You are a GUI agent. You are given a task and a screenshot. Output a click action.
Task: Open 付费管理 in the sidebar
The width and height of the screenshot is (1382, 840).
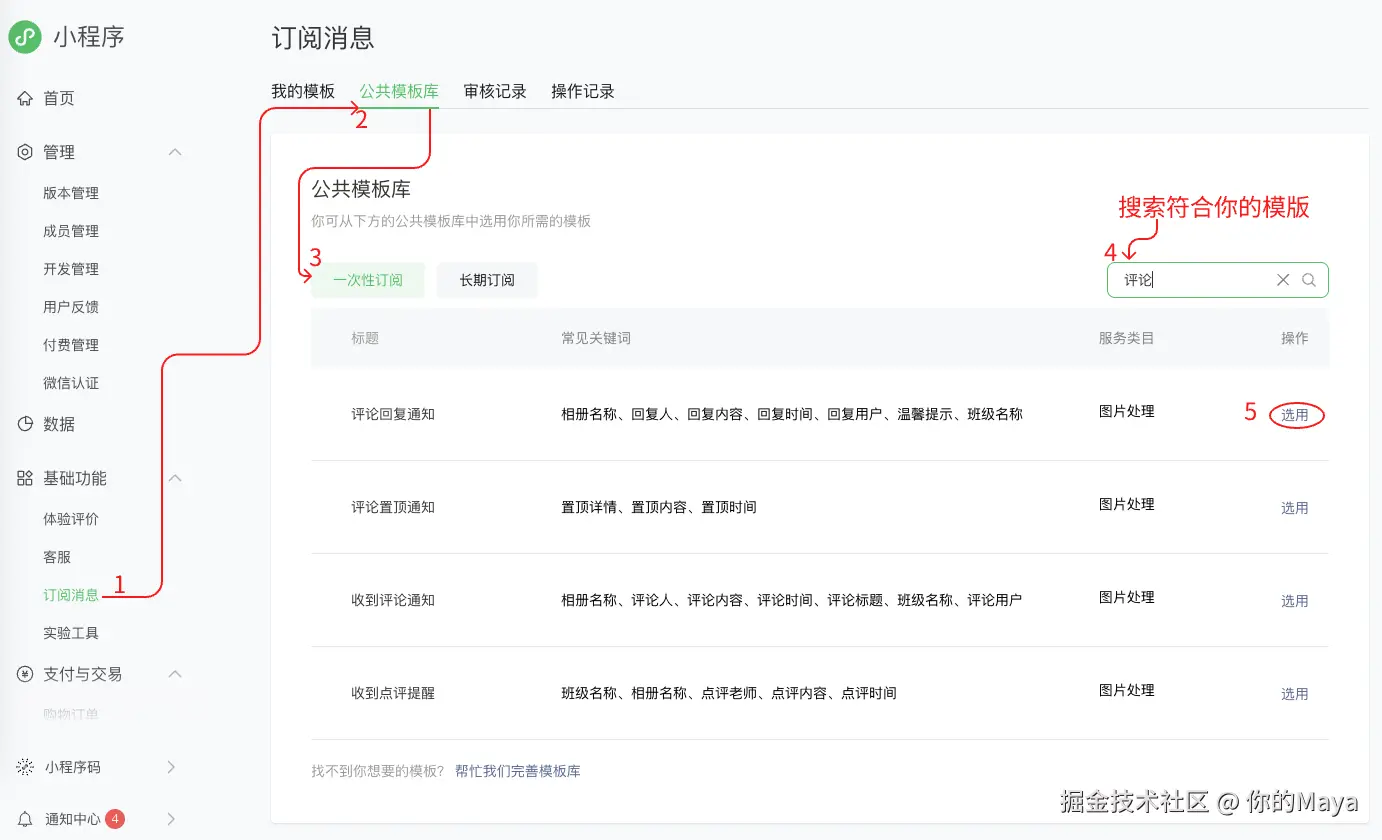[71, 345]
